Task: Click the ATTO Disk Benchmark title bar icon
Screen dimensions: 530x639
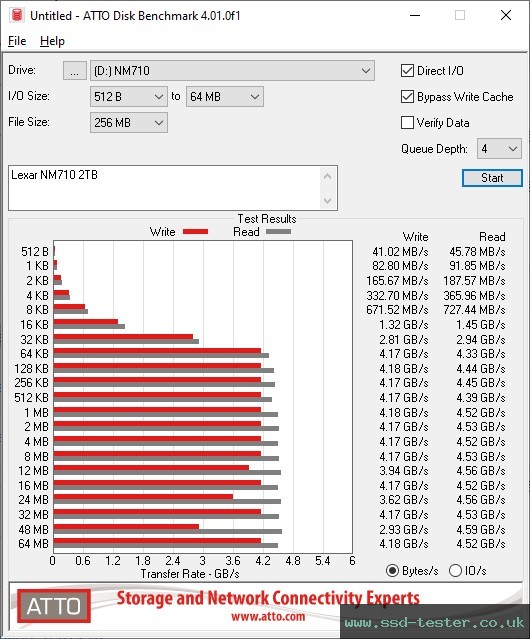Action: (17, 15)
